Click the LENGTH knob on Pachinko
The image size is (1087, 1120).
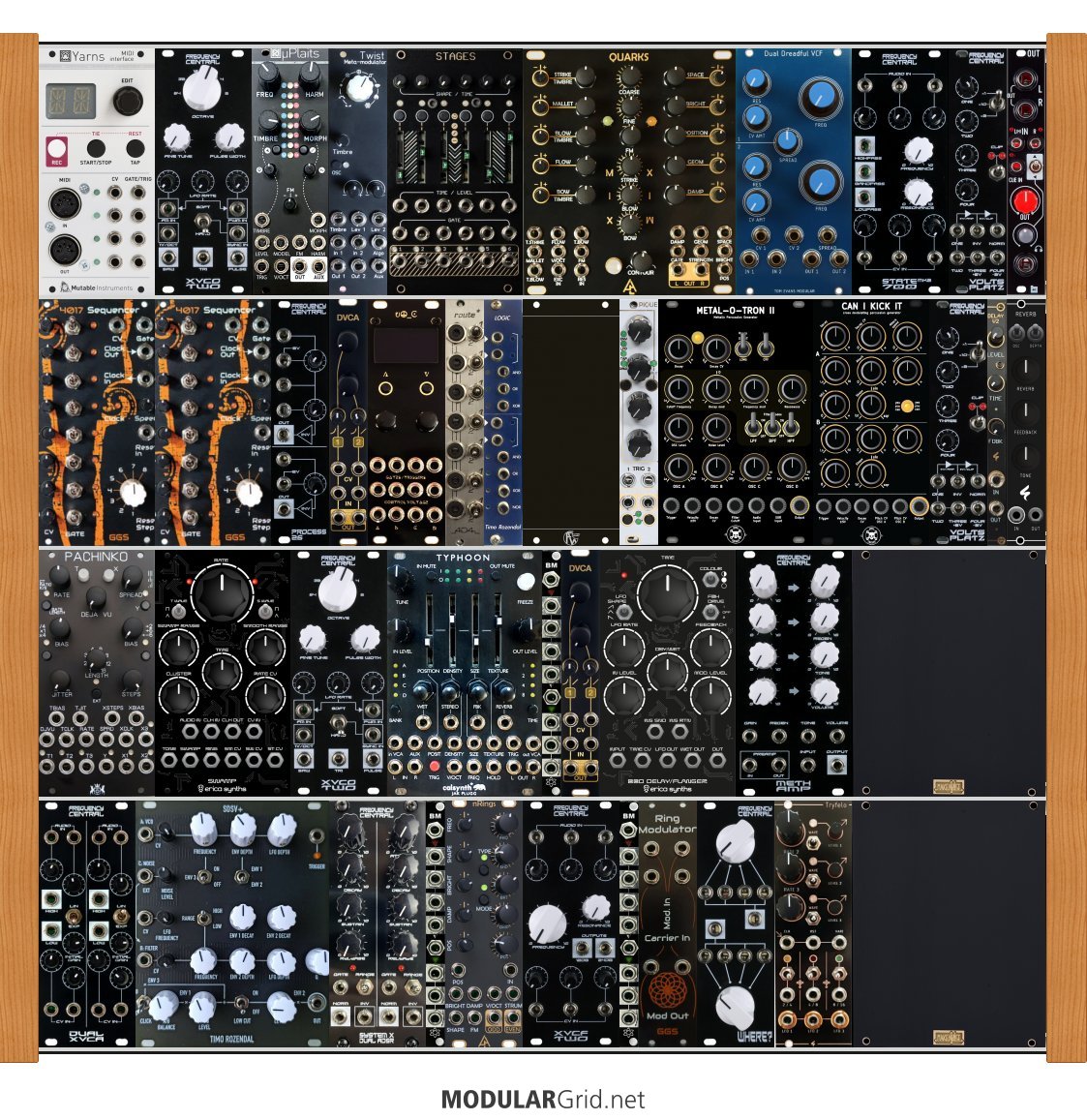tap(96, 658)
